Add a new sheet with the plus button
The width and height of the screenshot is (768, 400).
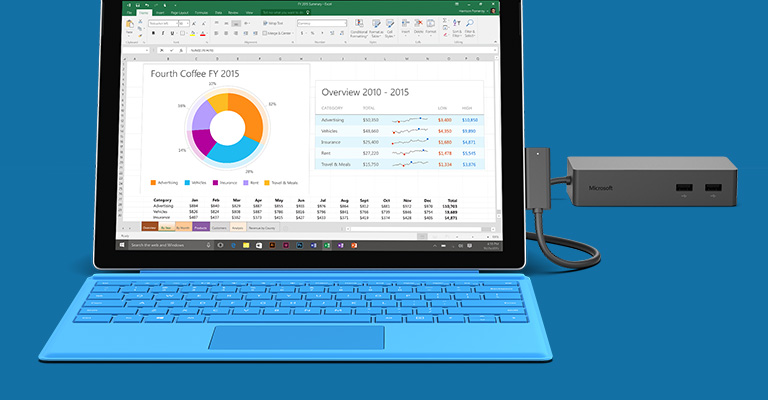click(286, 228)
